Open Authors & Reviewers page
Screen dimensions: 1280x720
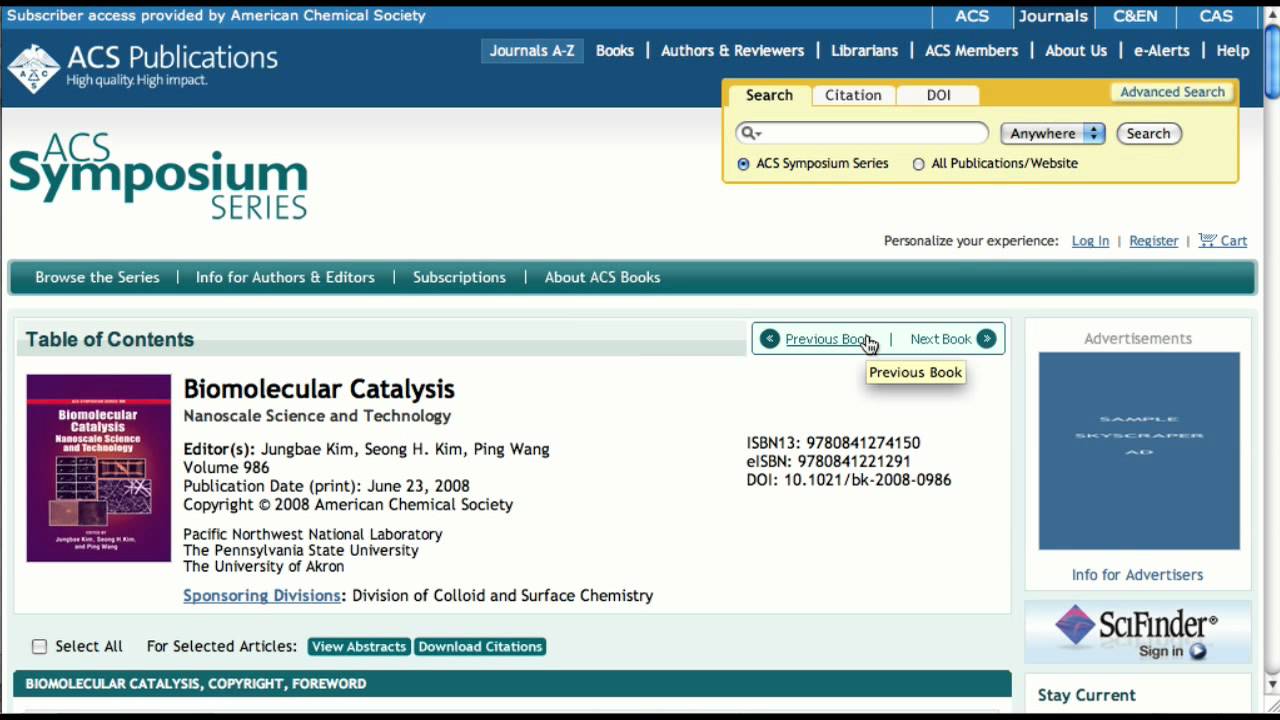pyautogui.click(x=732, y=51)
